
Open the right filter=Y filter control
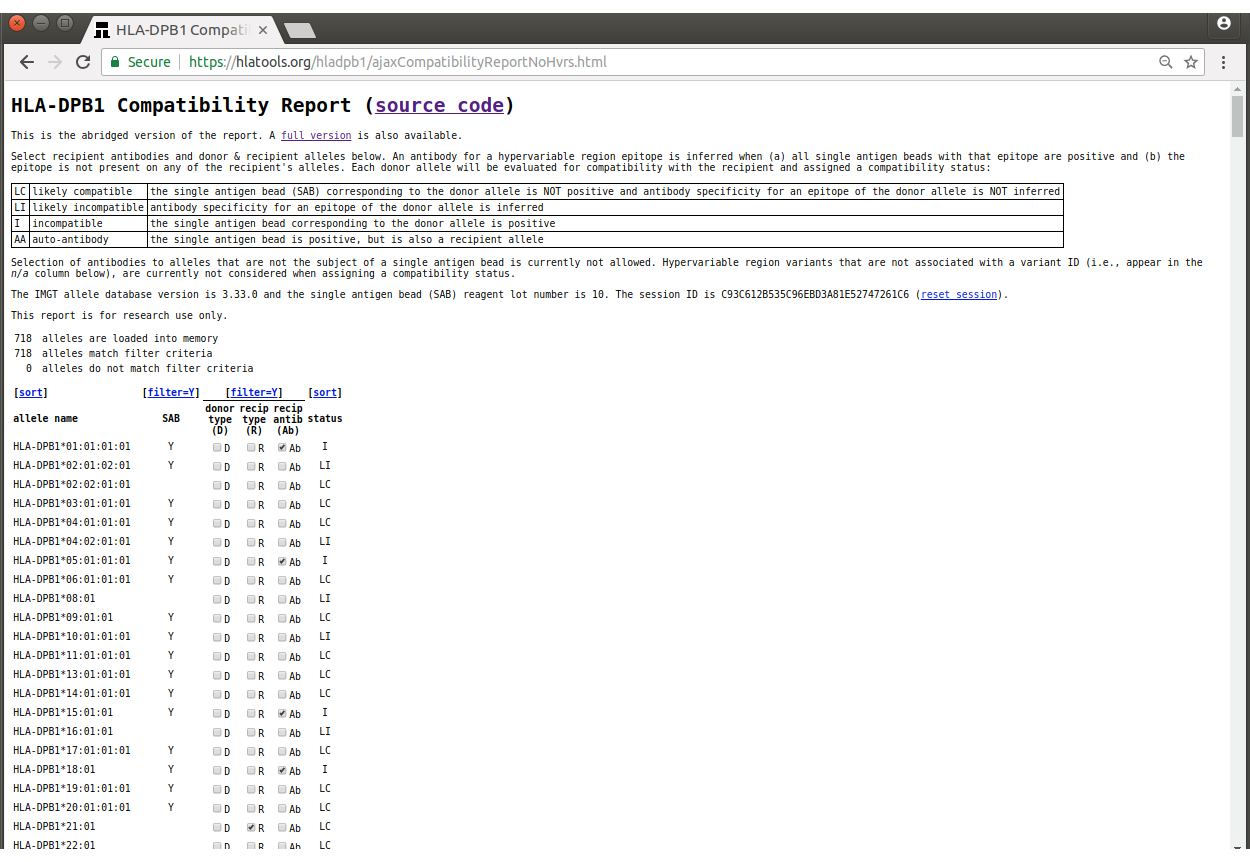pos(253,392)
